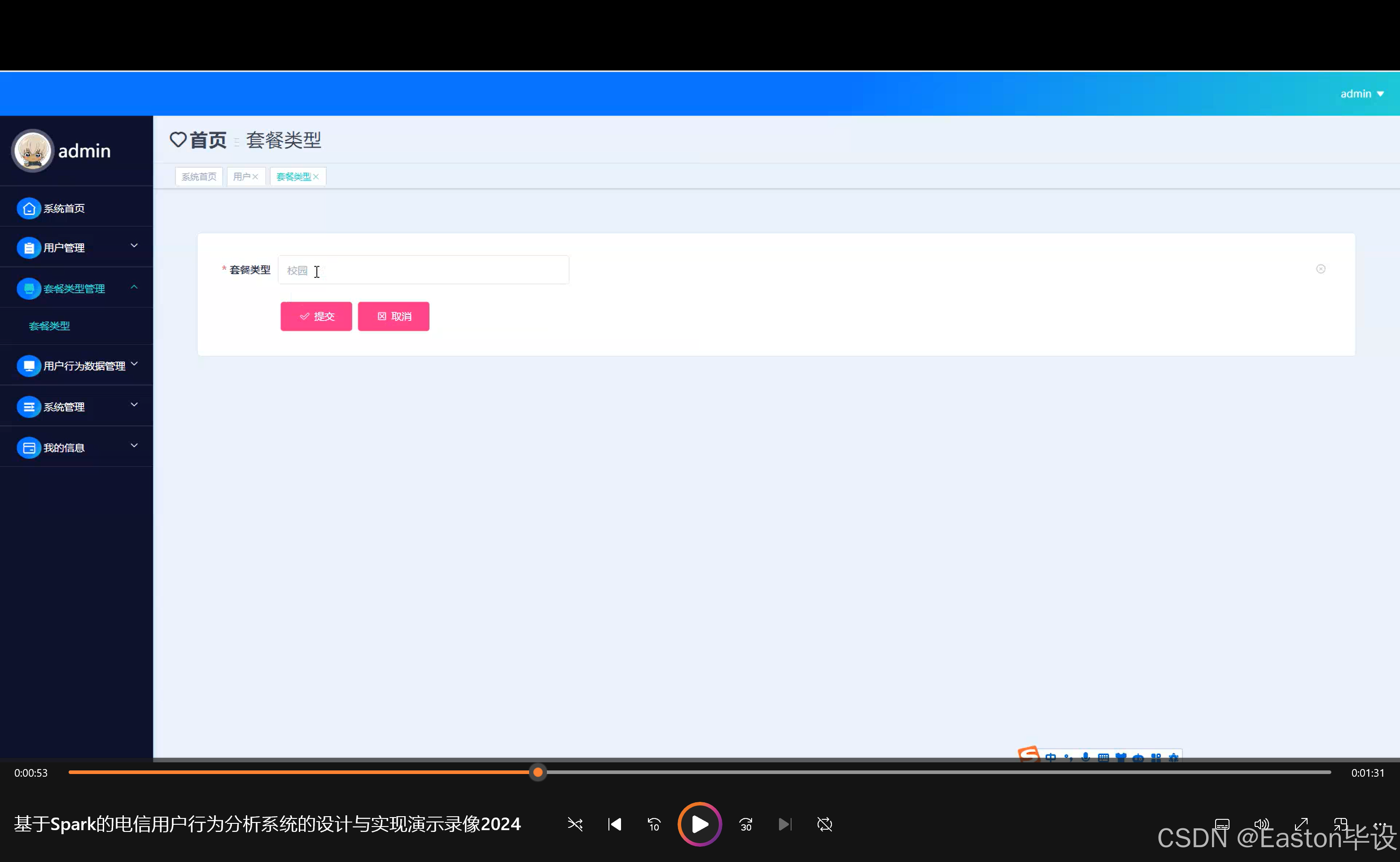The image size is (1400, 862).
Task: Open the Sogou skin shirt icon
Action: pos(1121,758)
